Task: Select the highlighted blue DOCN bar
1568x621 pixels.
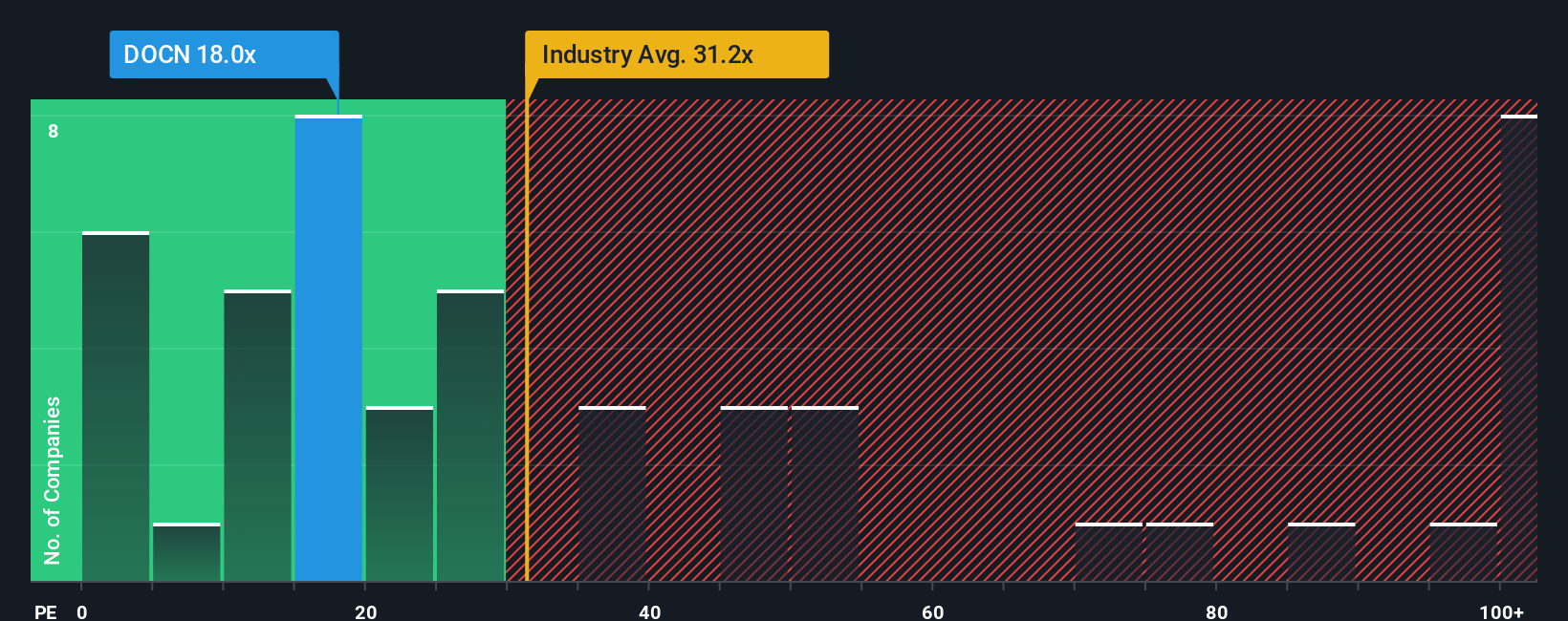Action: point(328,349)
